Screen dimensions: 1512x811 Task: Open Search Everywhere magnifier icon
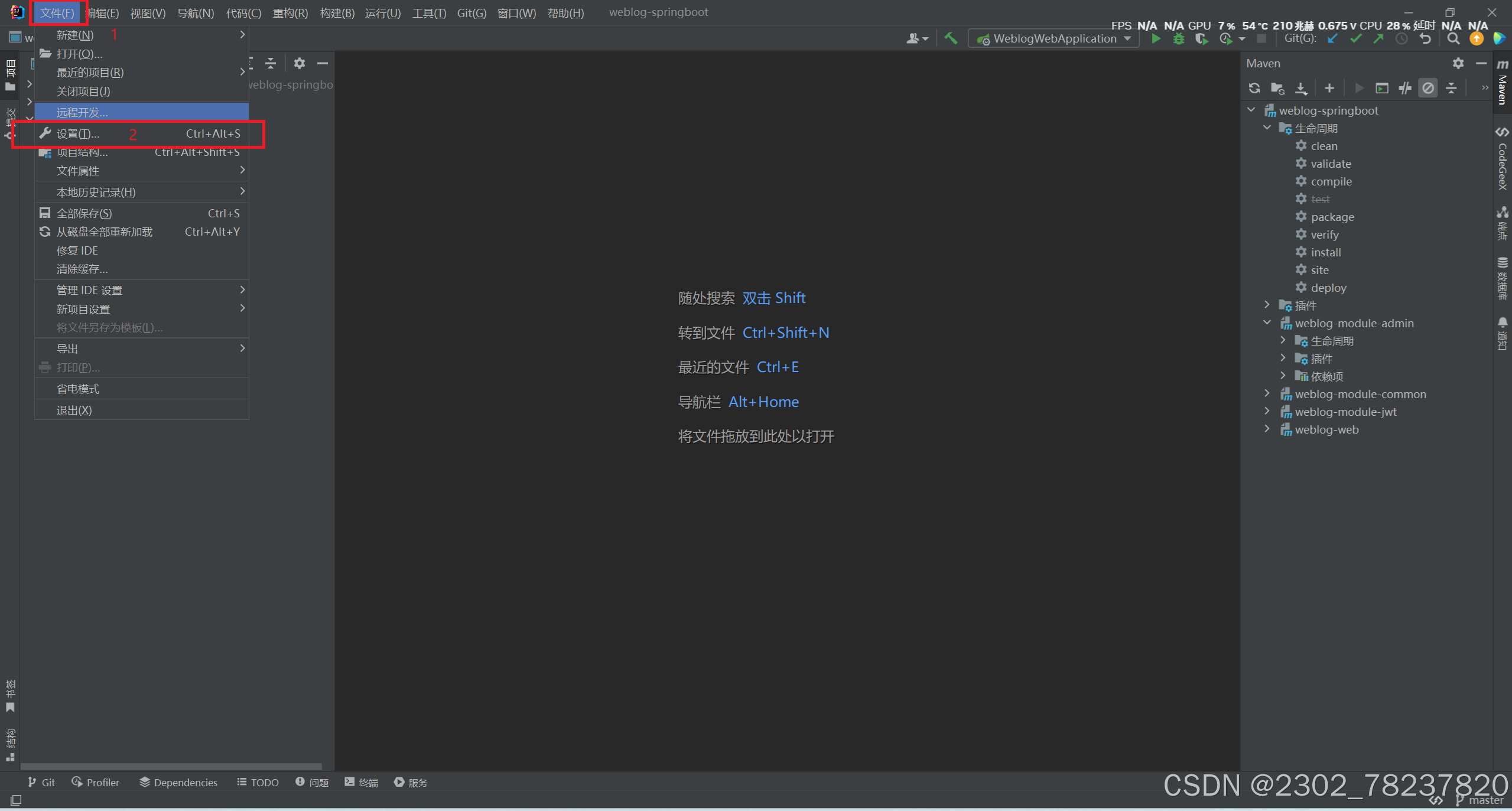[x=1454, y=39]
